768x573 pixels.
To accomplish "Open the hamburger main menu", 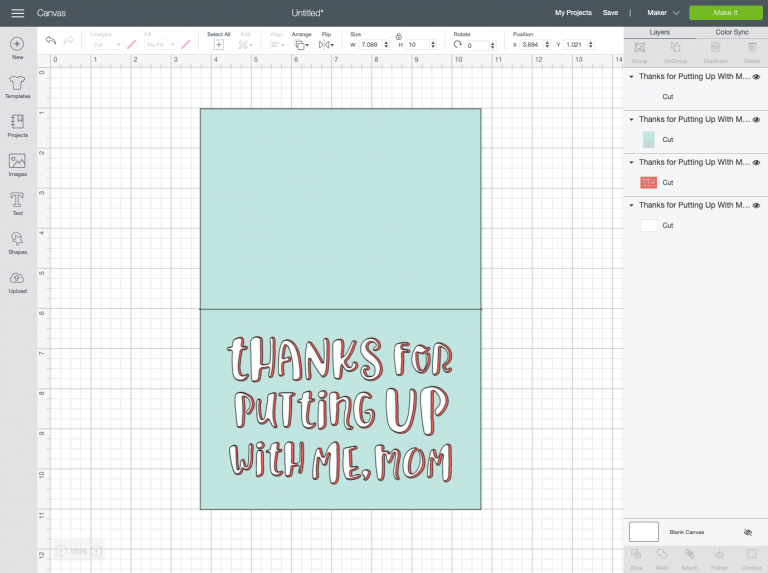I will (x=18, y=13).
